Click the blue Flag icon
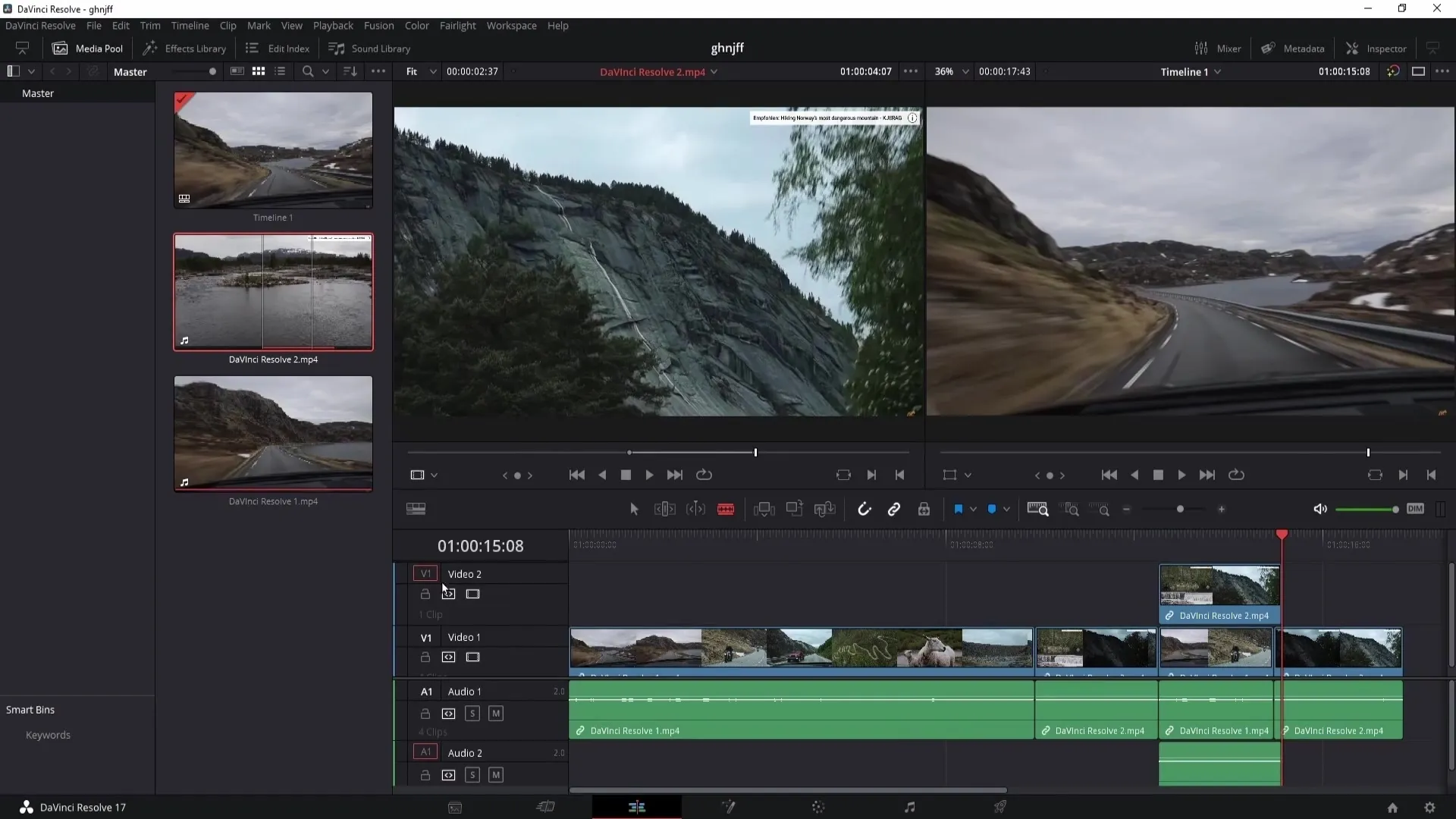1456x819 pixels. (959, 510)
